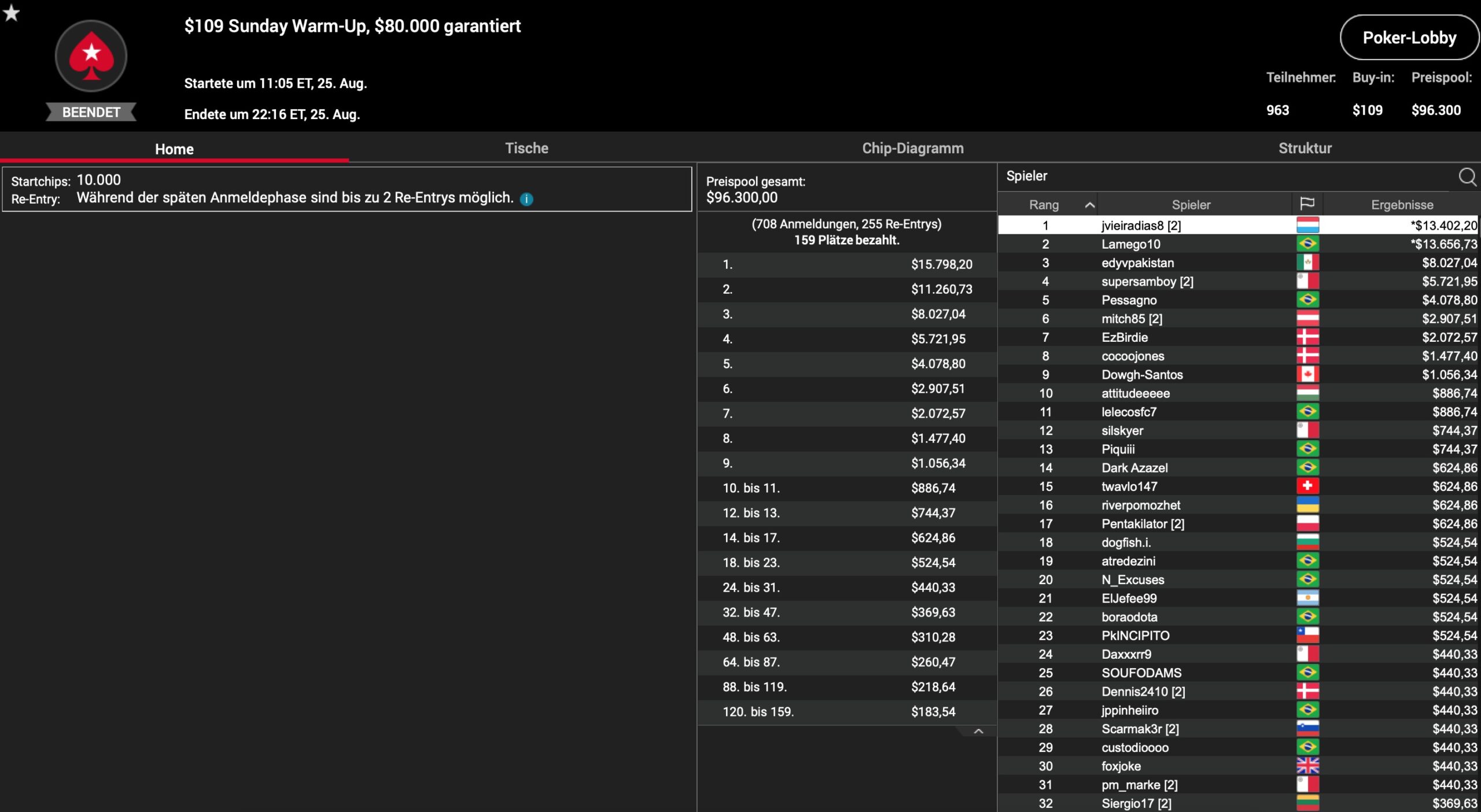The width and height of the screenshot is (1481, 812).
Task: Click the favorite star icon
Action: 11,13
